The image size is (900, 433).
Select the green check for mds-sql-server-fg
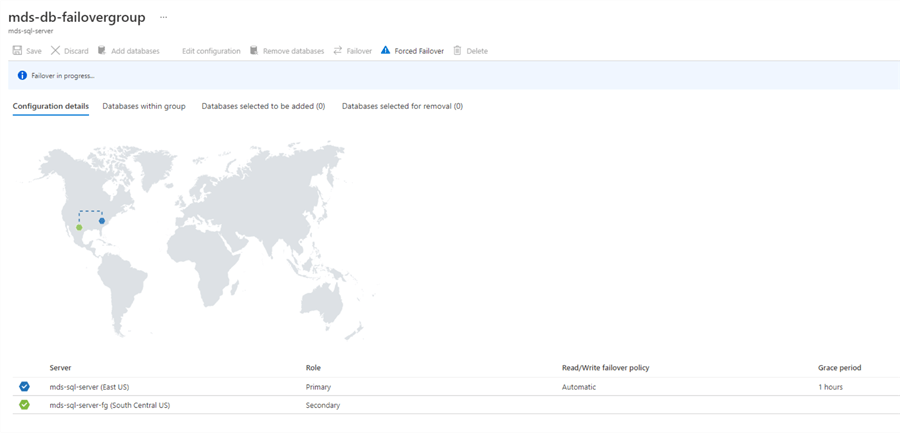point(25,405)
